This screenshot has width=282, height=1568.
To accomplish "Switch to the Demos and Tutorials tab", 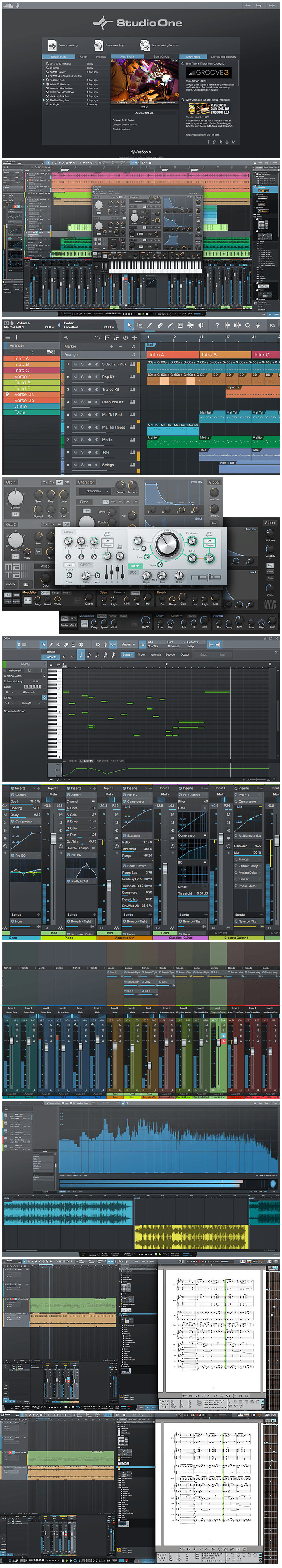I will tap(223, 57).
